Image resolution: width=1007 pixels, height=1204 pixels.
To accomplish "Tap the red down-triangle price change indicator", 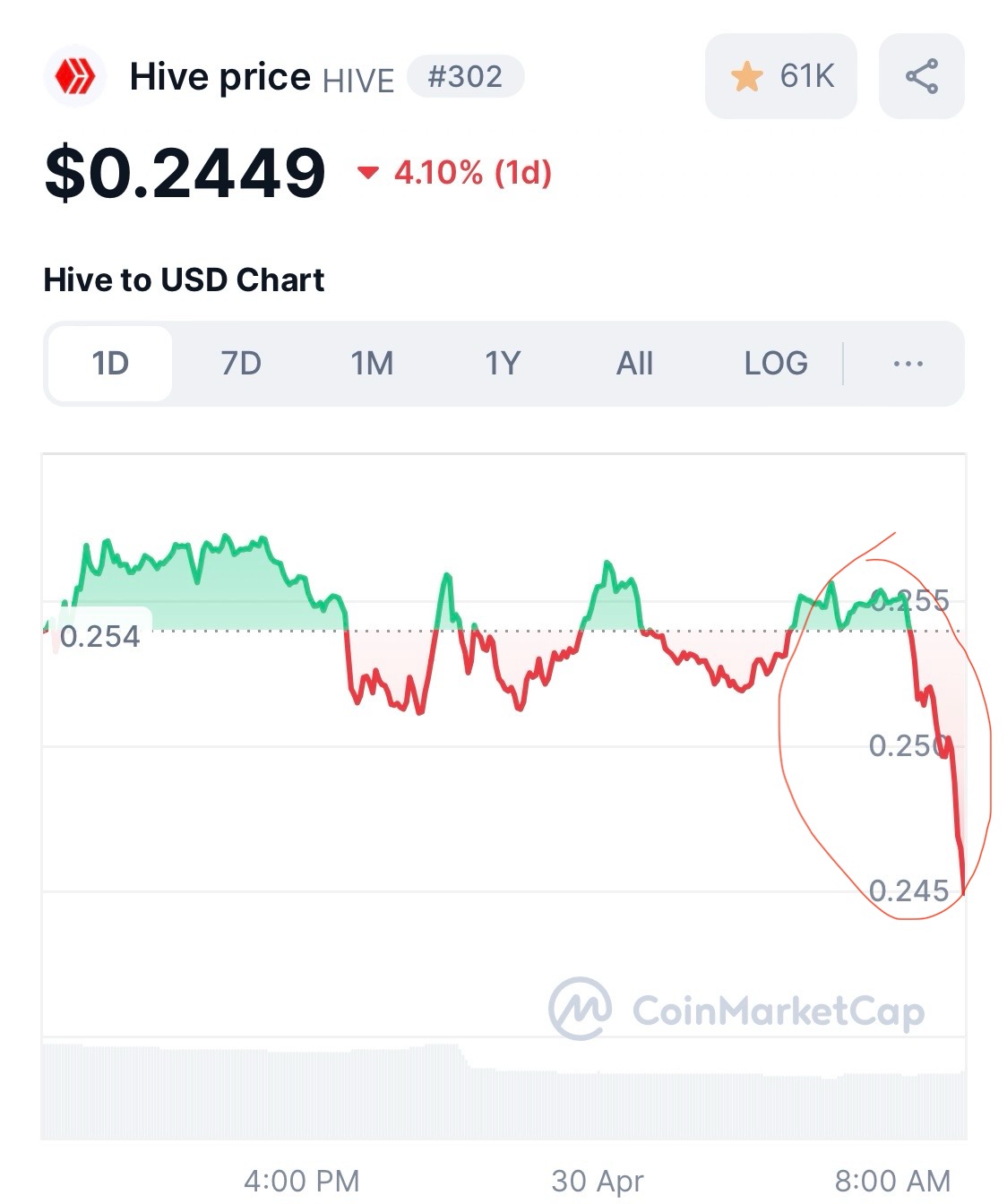I will point(367,172).
